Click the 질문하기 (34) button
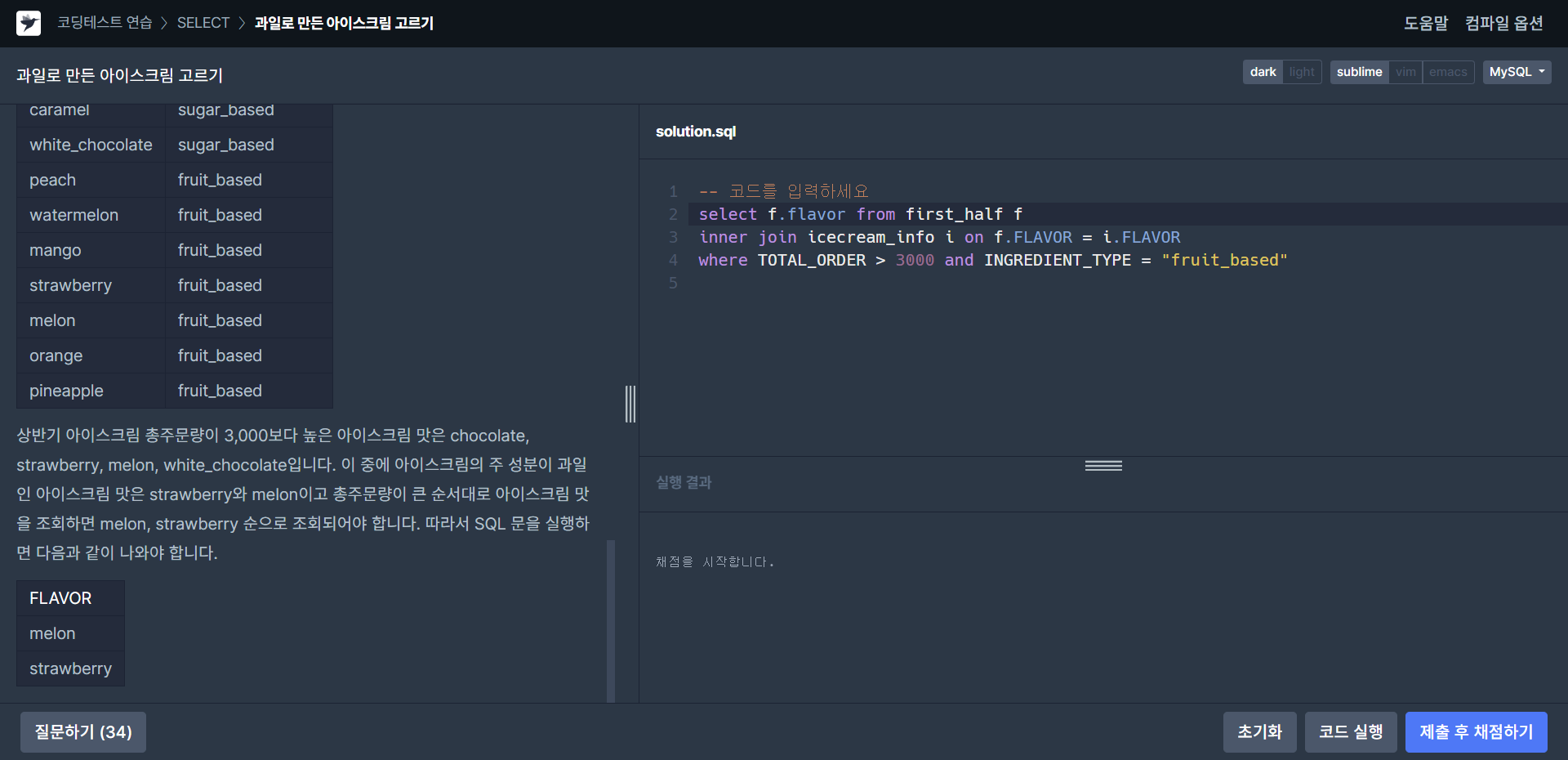This screenshot has width=1568, height=760. (83, 732)
